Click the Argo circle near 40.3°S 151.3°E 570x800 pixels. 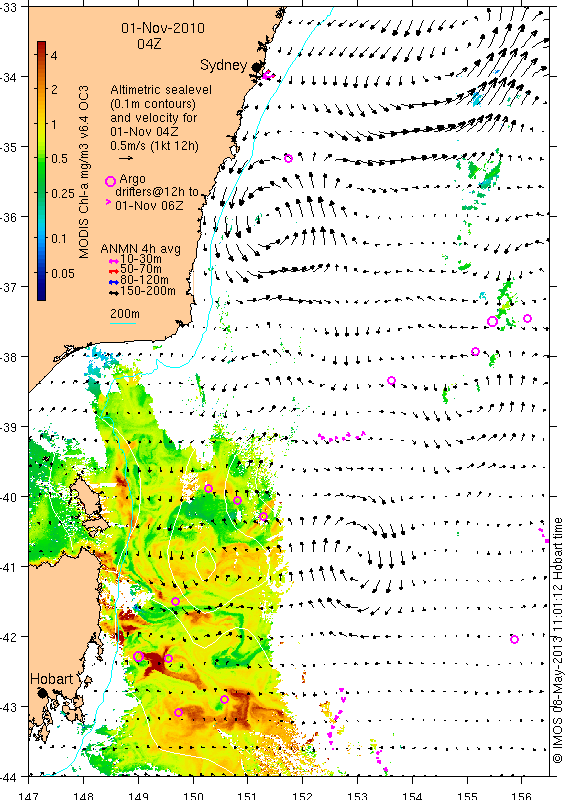(x=263, y=516)
